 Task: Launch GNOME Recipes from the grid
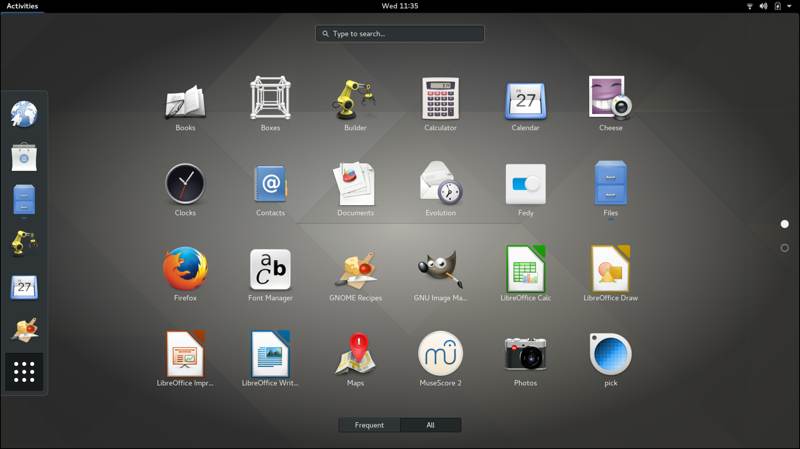coord(356,275)
